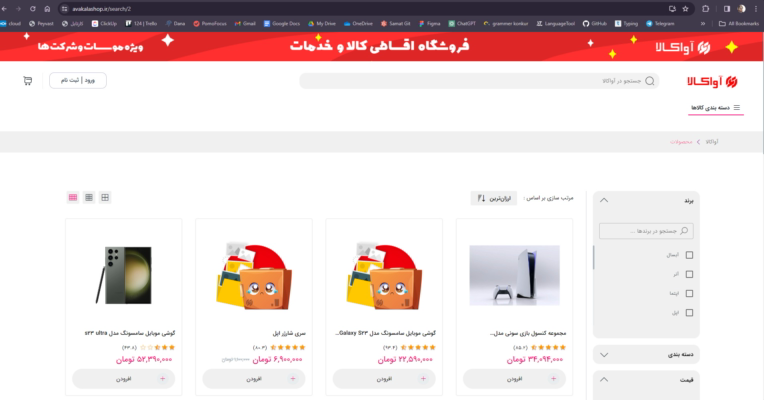Reload the page with the browser refresh icon
764x400 pixels.
[x=33, y=9]
